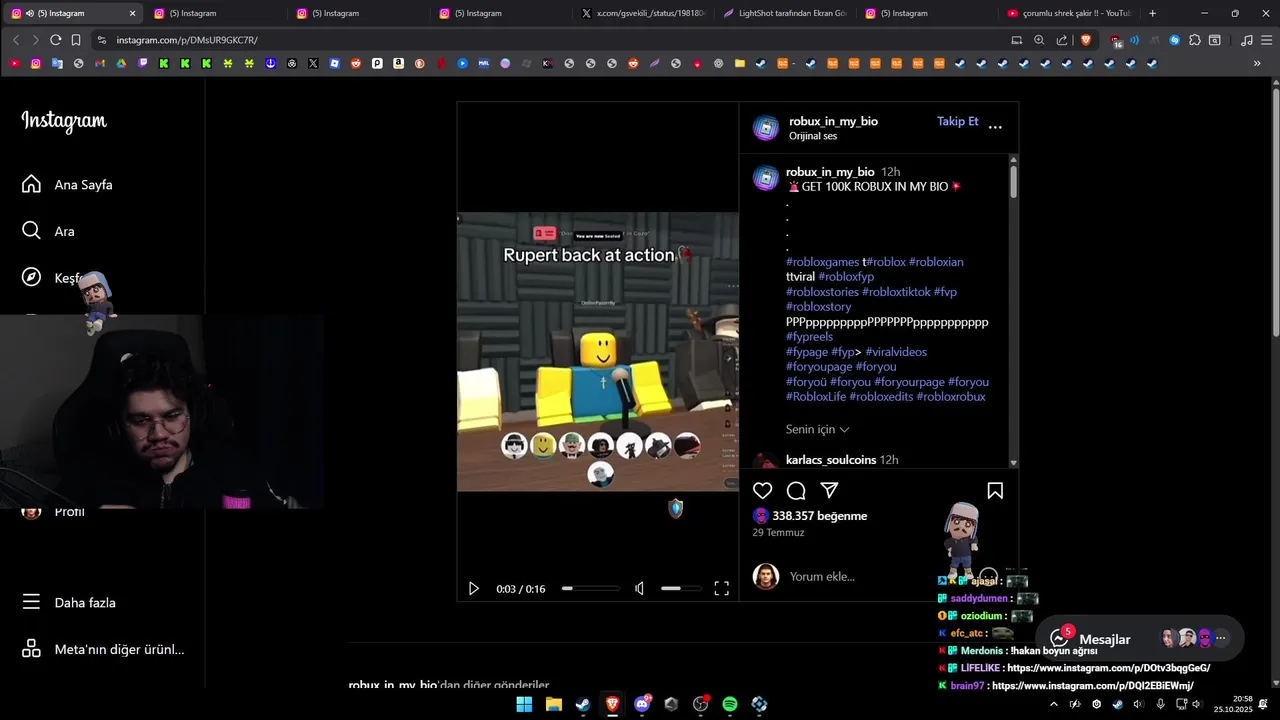Image resolution: width=1280 pixels, height=720 pixels.
Task: Open the new tab plus button
Action: tap(1153, 13)
